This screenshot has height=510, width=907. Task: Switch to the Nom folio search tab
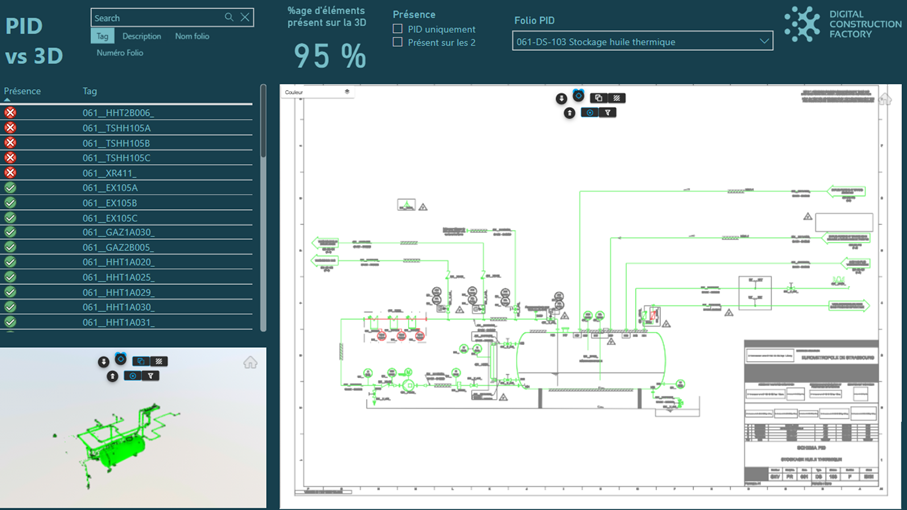192,36
